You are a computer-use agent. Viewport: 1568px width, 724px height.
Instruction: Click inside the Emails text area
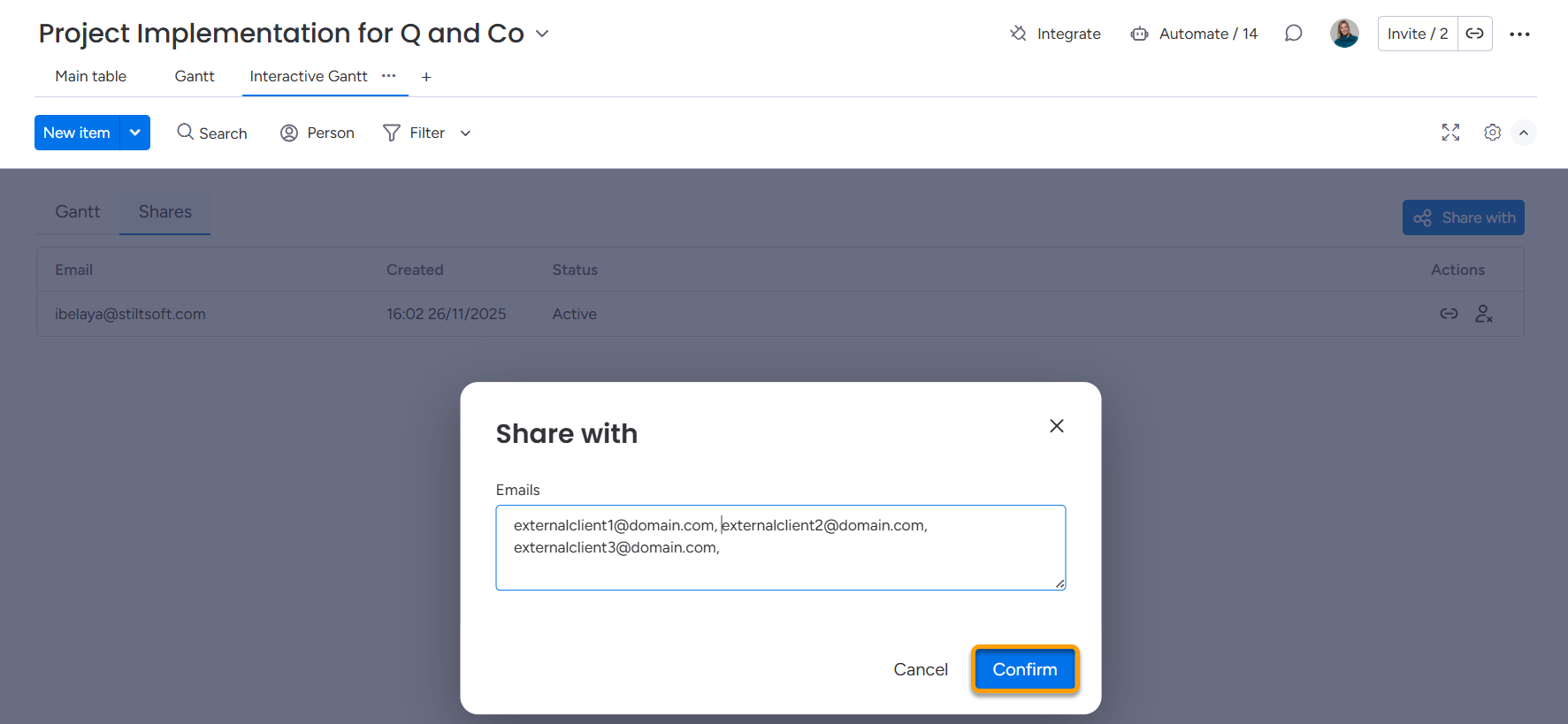[780, 566]
